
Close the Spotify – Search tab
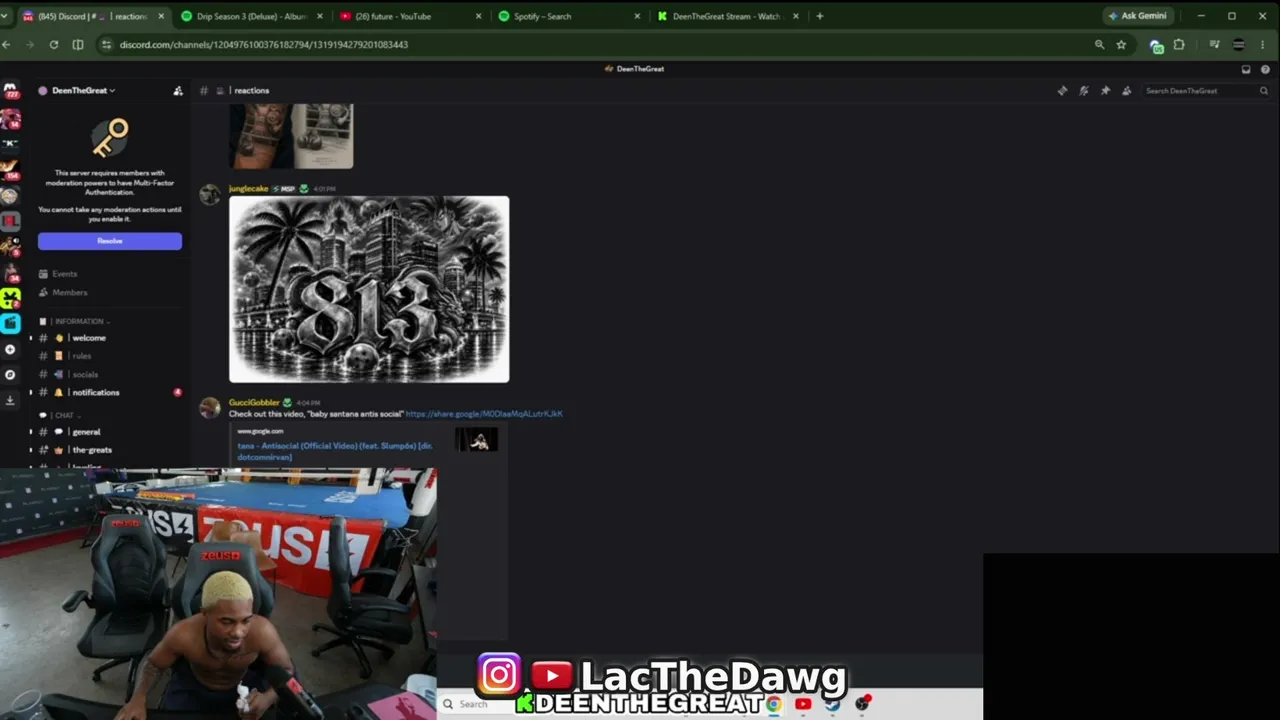click(x=637, y=16)
